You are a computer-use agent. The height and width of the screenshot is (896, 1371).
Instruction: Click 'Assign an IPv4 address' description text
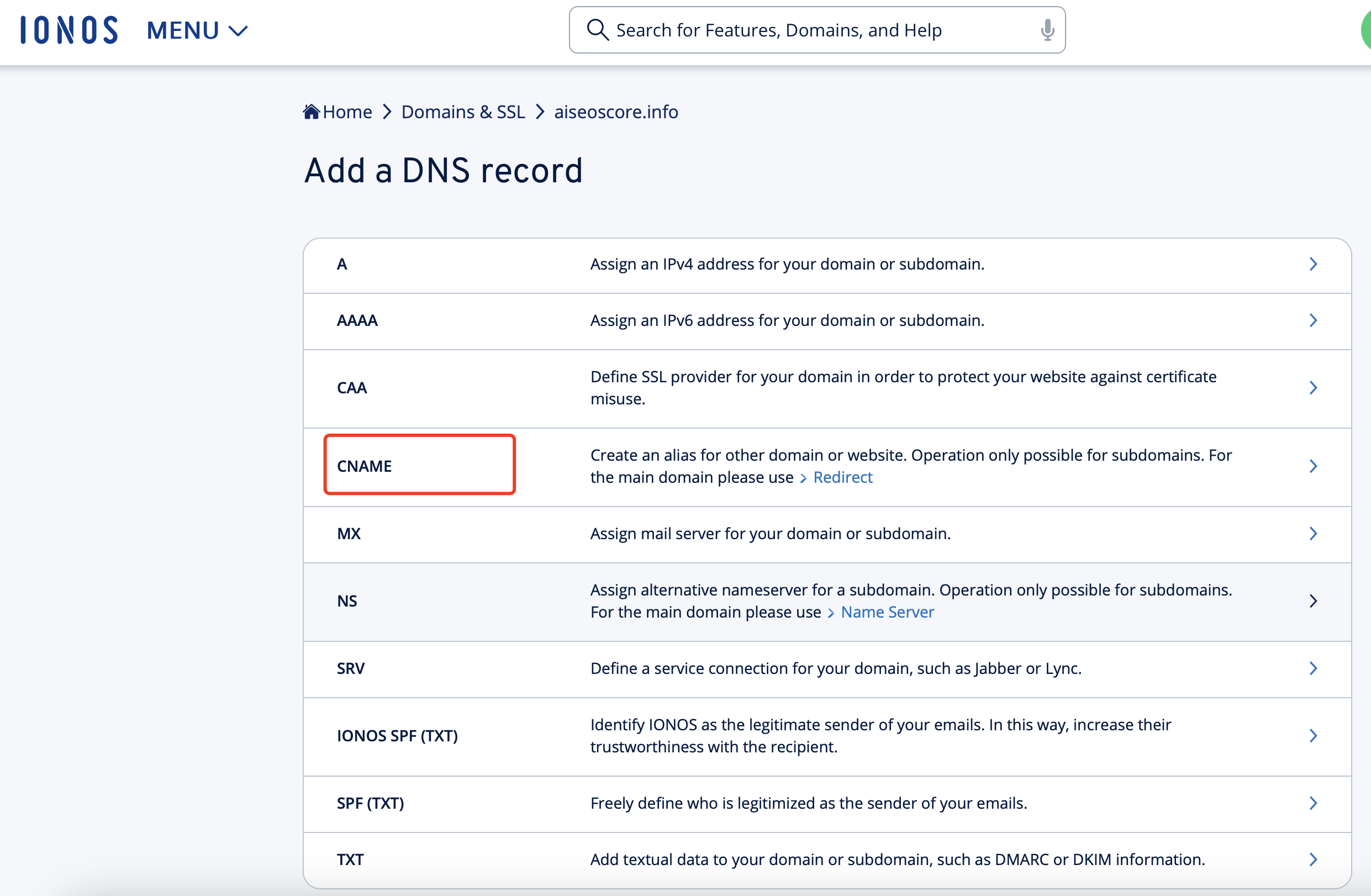[x=788, y=264]
